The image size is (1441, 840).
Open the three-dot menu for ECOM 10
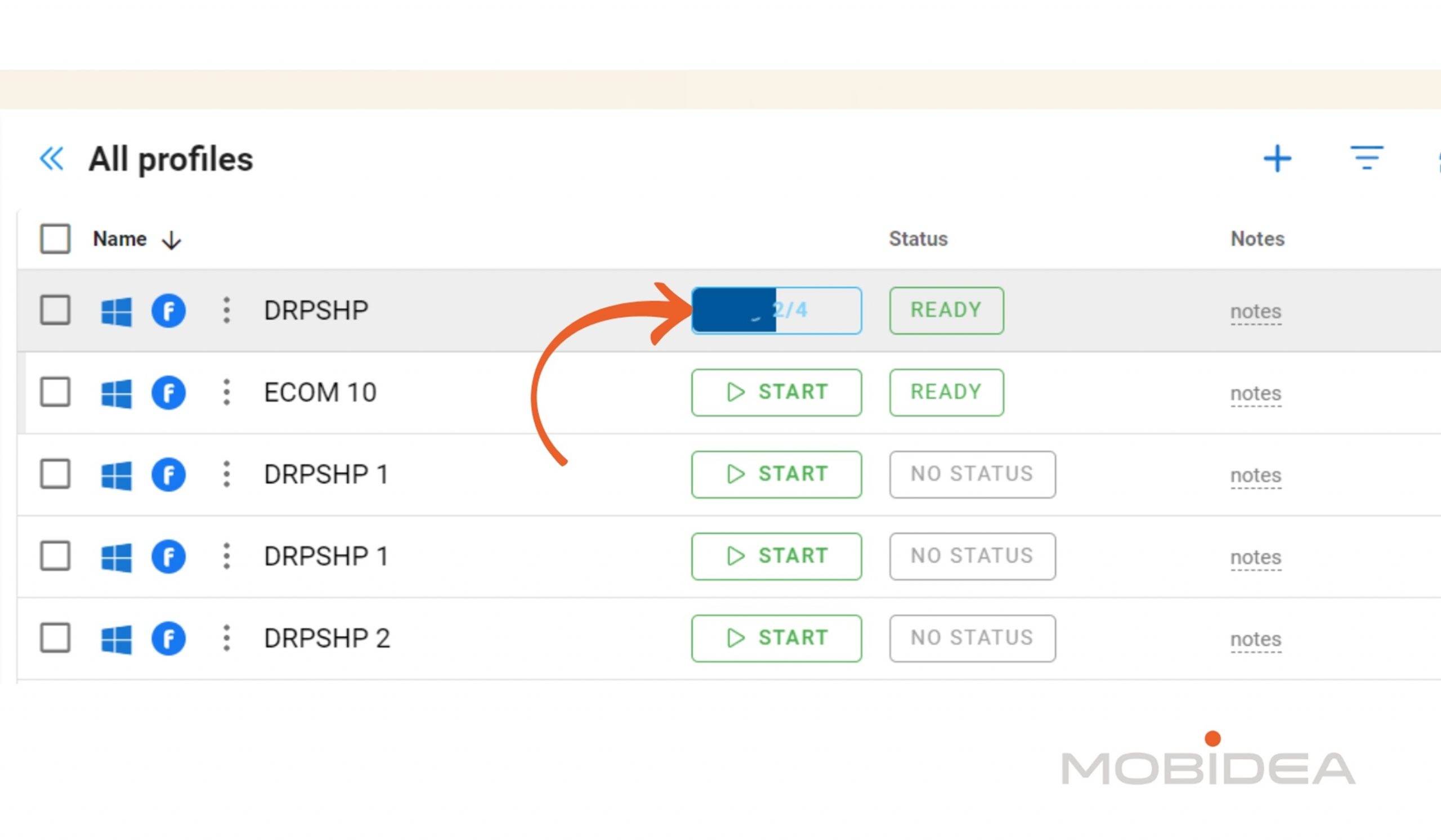click(x=226, y=393)
